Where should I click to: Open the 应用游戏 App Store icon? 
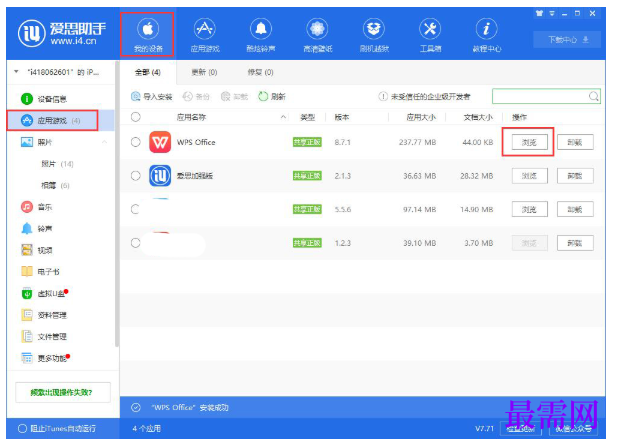[204, 30]
